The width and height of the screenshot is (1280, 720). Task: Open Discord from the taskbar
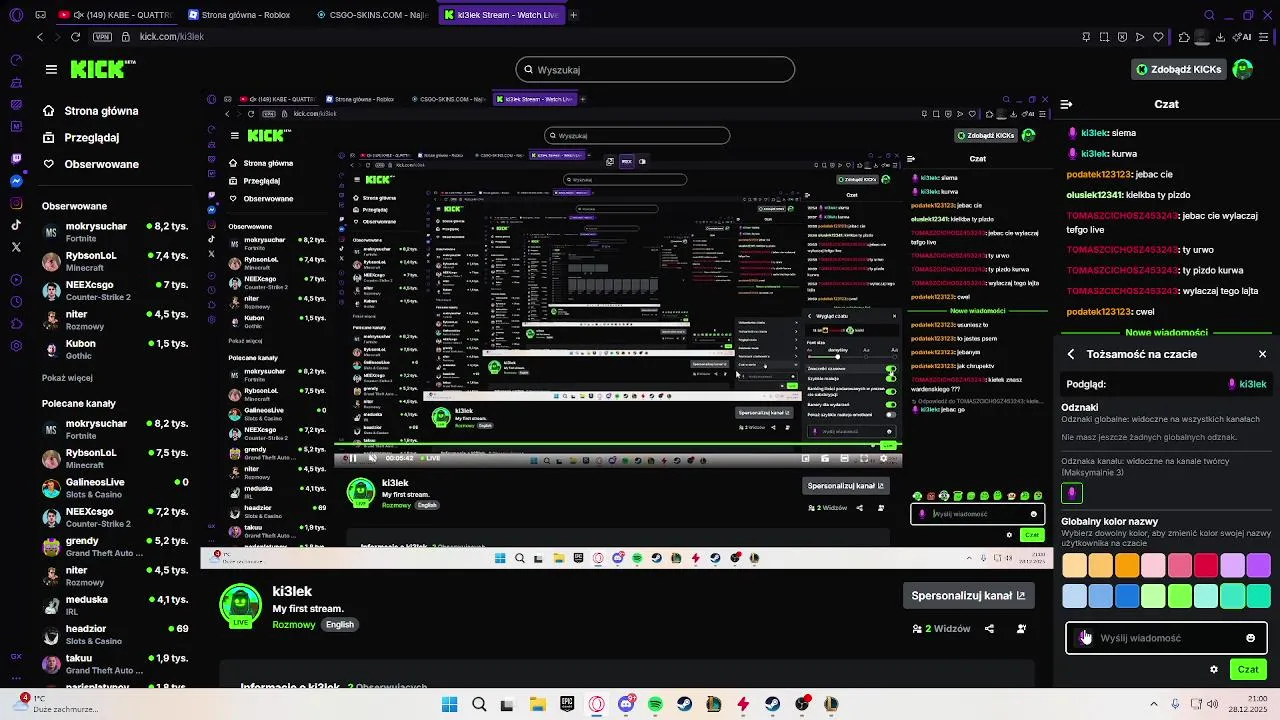[626, 704]
